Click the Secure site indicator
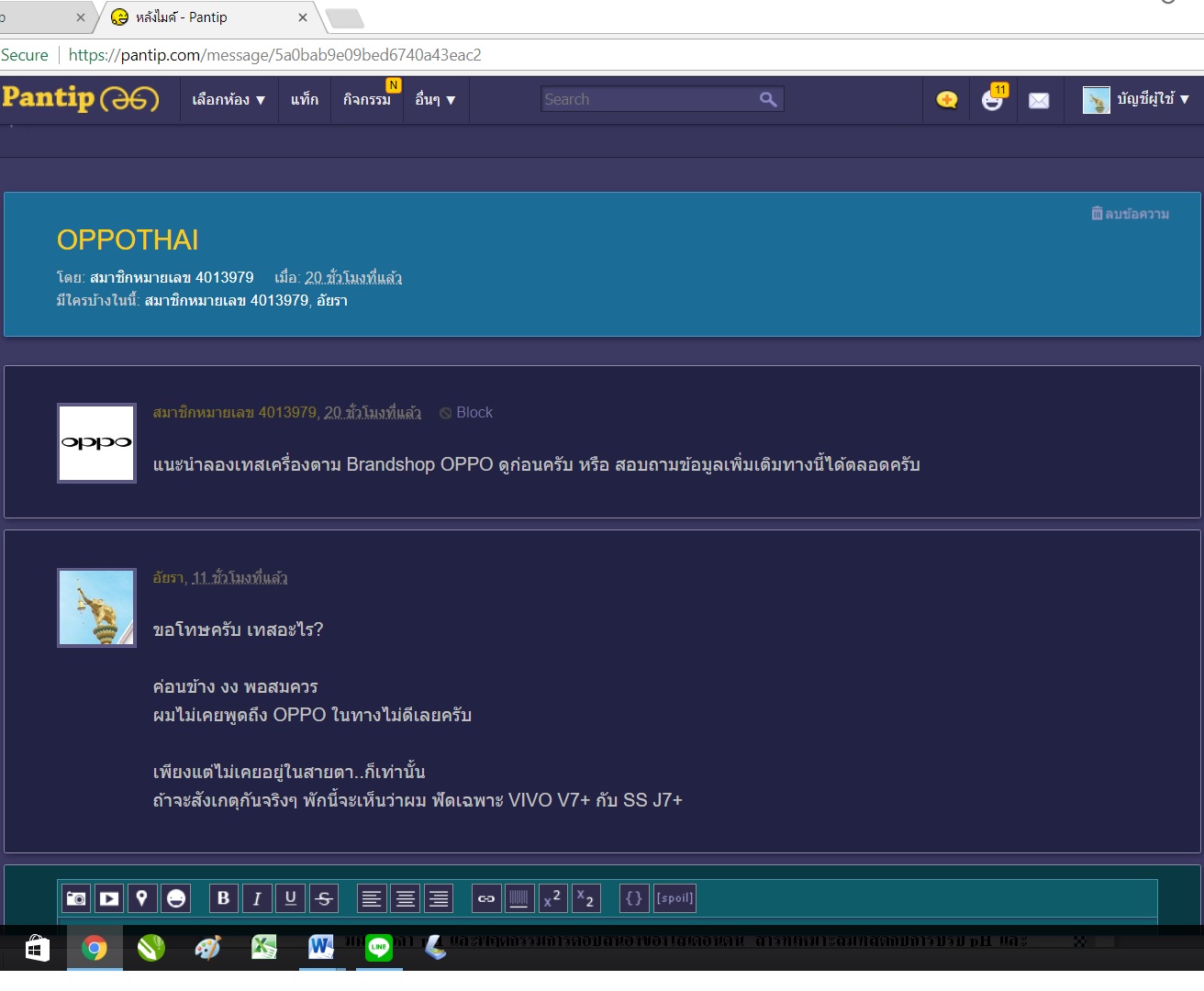The image size is (1204, 991). [x=25, y=55]
